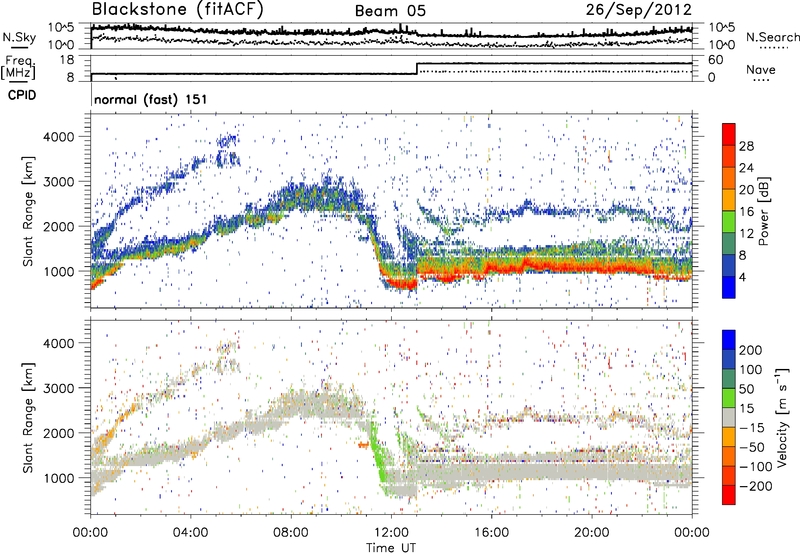This screenshot has height=554, width=800.
Task: Click the '200' velocity scale value
Action: [x=751, y=350]
